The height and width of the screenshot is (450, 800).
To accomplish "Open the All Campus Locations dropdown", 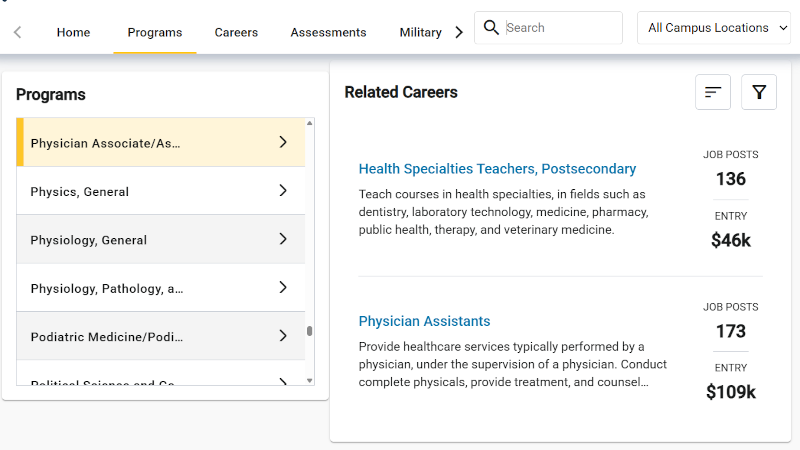I will click(713, 28).
